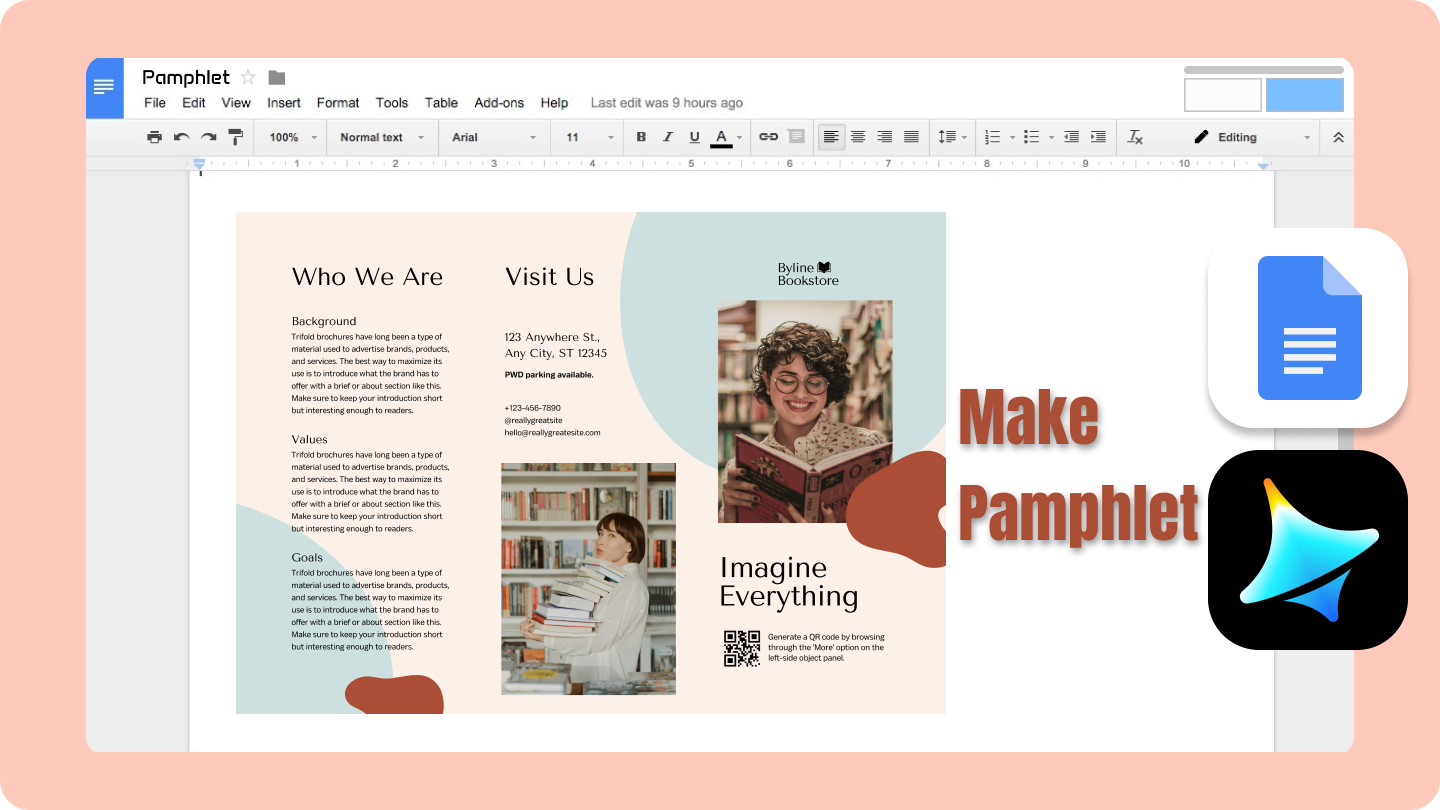Open the font size dropdown
This screenshot has height=810, width=1440.
tap(586, 137)
